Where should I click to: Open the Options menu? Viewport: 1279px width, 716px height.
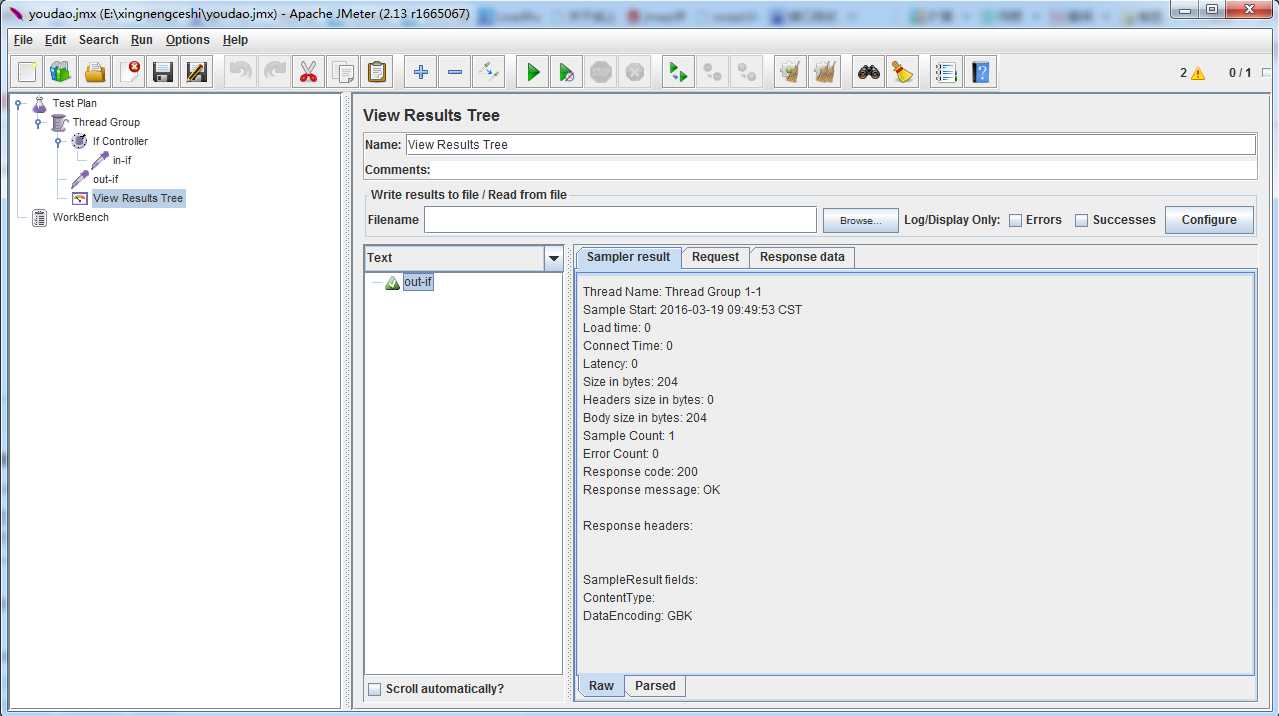click(188, 40)
